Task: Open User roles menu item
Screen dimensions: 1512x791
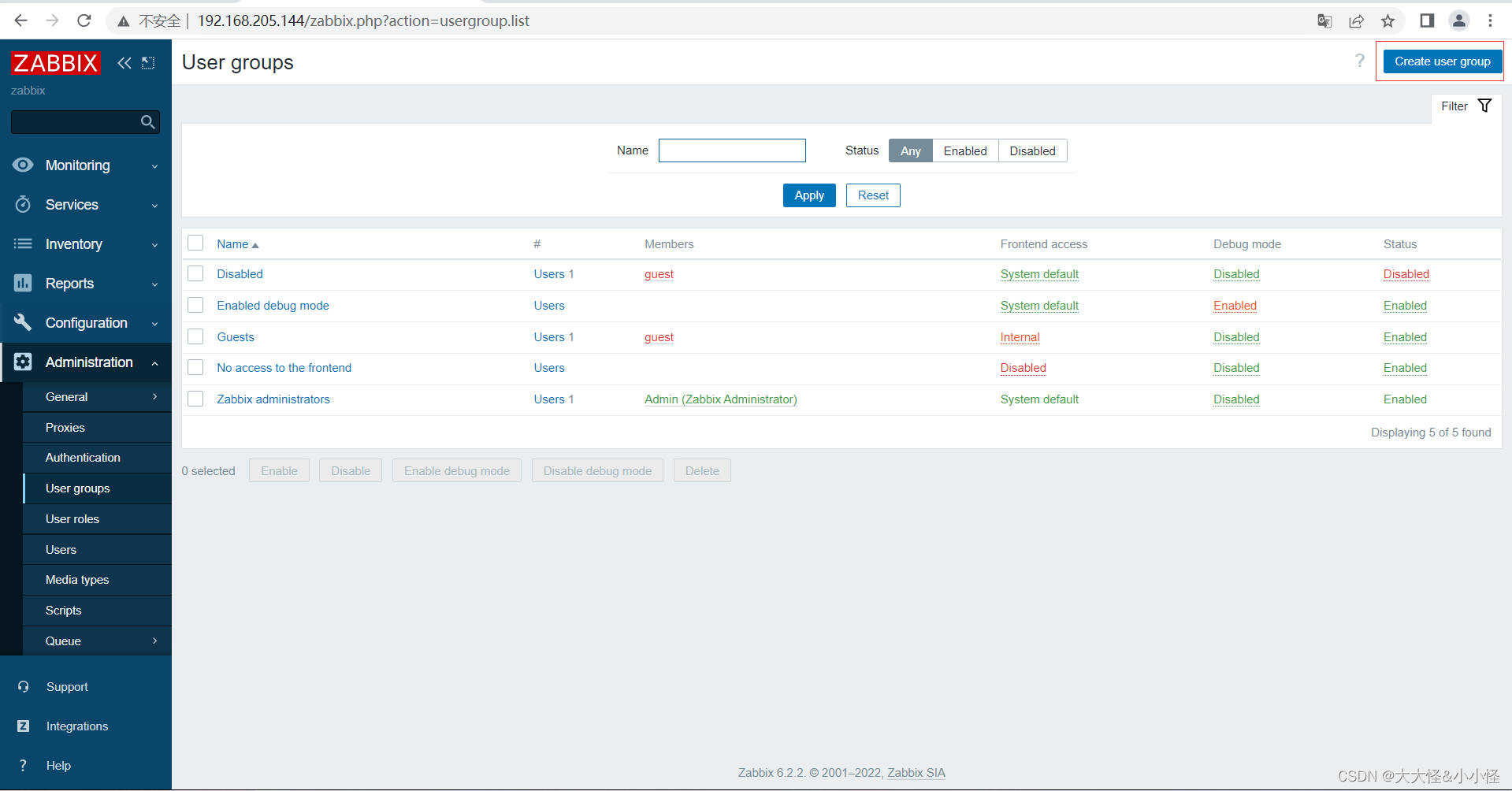Action: coord(97,519)
